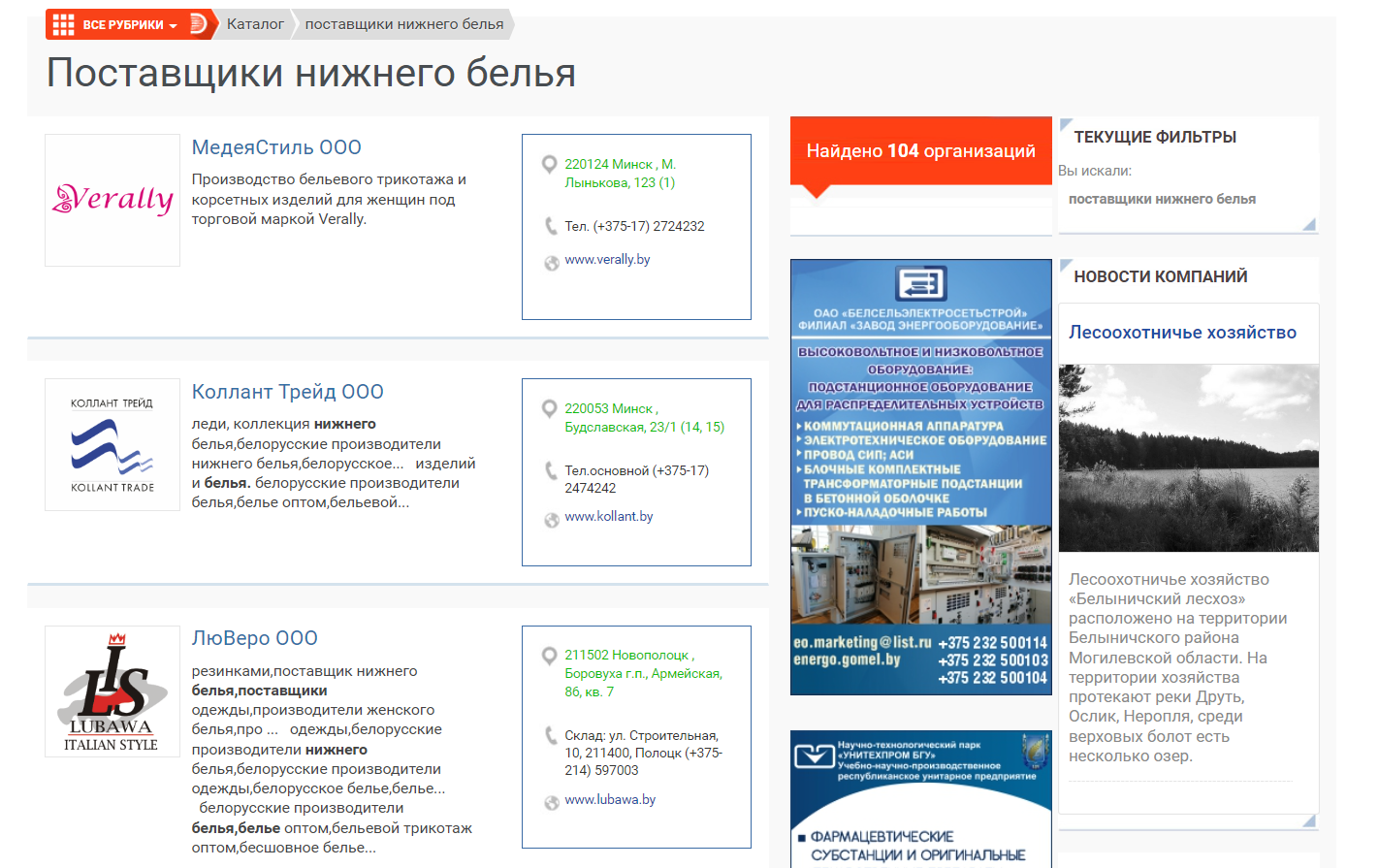
Task: Go to the Каталог breadcrumb
Action: 255,24
